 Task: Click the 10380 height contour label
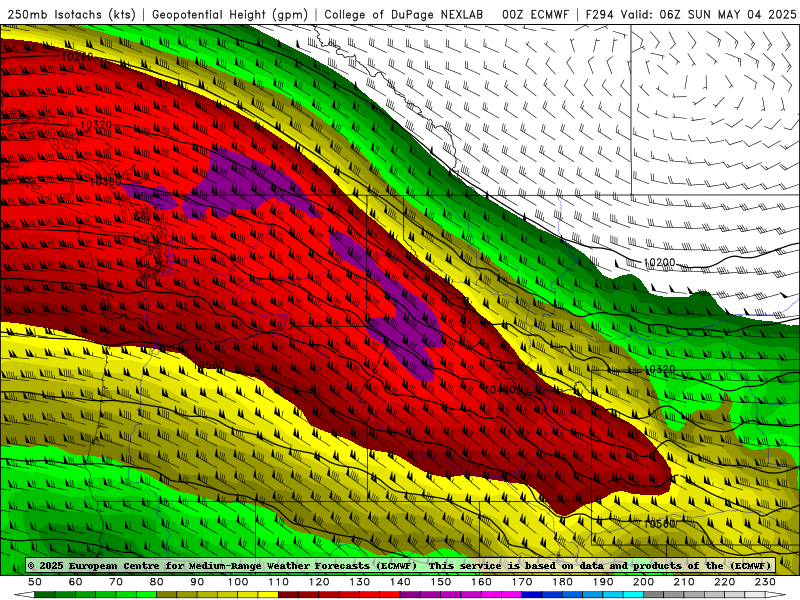pos(106,182)
